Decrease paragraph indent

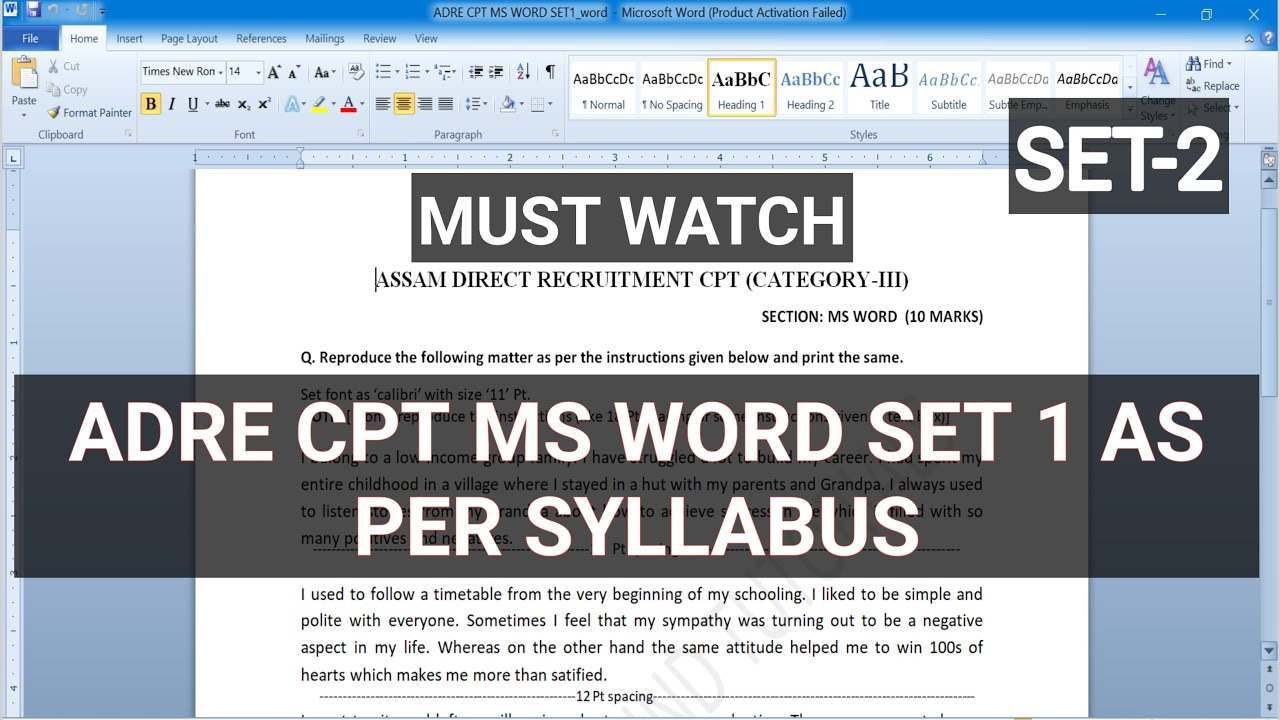pos(476,72)
